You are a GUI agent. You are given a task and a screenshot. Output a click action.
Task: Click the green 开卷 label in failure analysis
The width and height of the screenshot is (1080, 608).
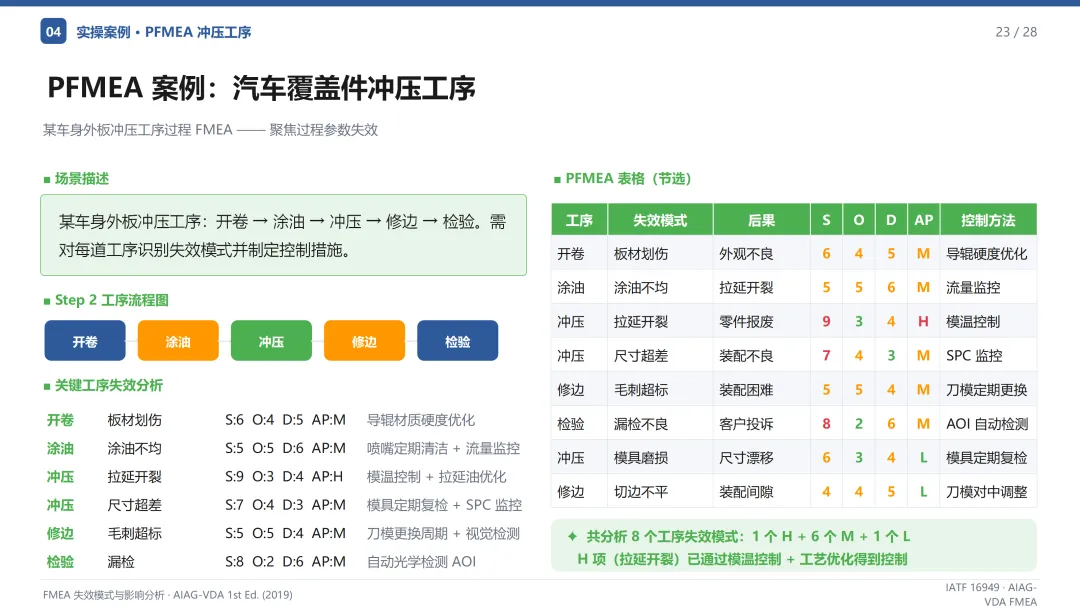point(60,420)
